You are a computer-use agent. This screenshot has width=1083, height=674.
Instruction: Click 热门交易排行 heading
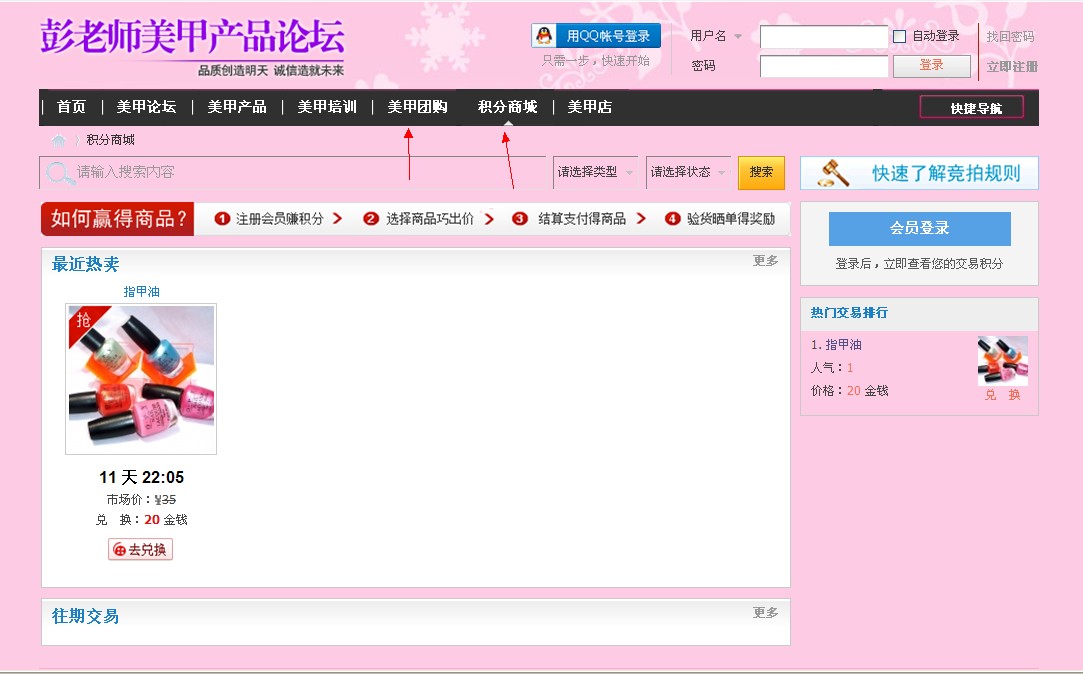[x=849, y=313]
